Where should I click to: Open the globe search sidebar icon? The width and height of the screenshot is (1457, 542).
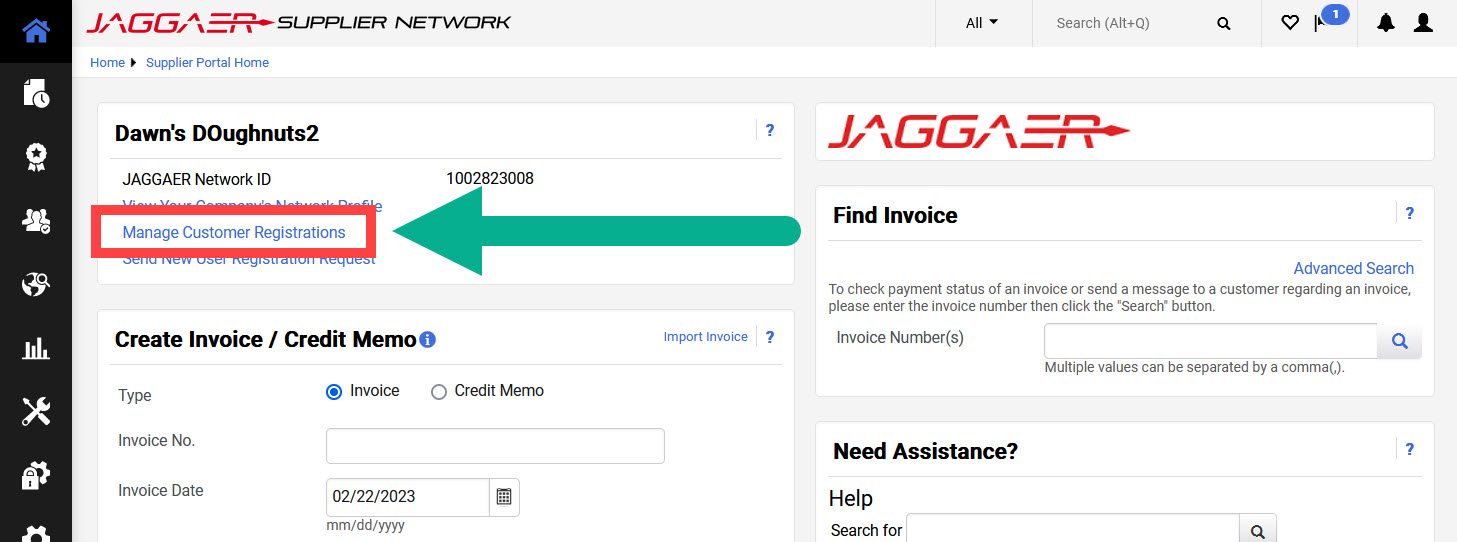pyautogui.click(x=36, y=285)
